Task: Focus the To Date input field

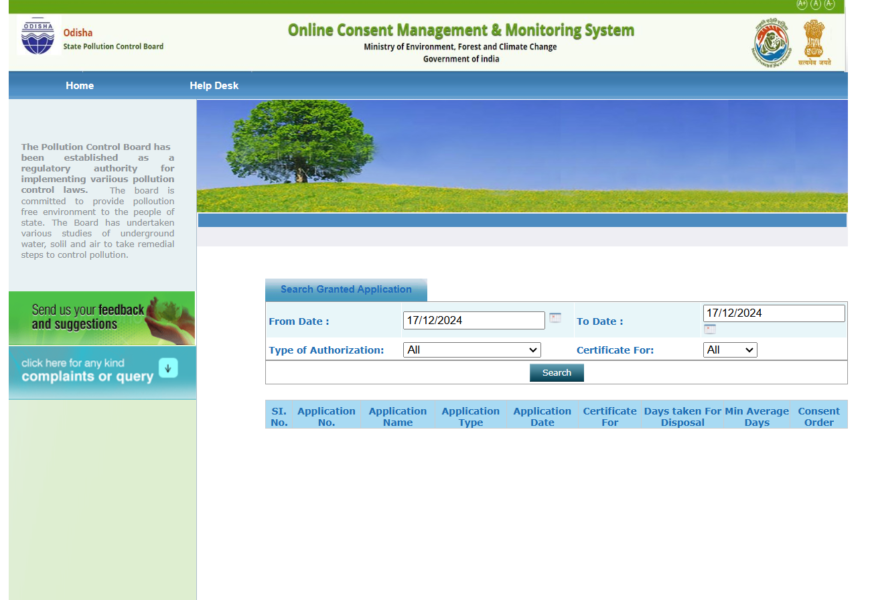Action: pos(773,313)
